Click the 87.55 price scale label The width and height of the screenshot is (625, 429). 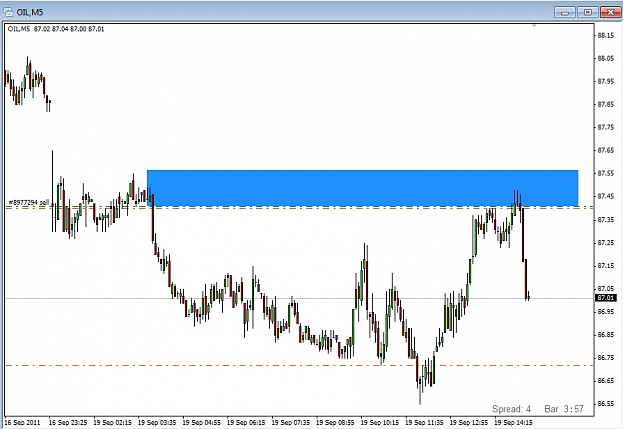pos(605,173)
